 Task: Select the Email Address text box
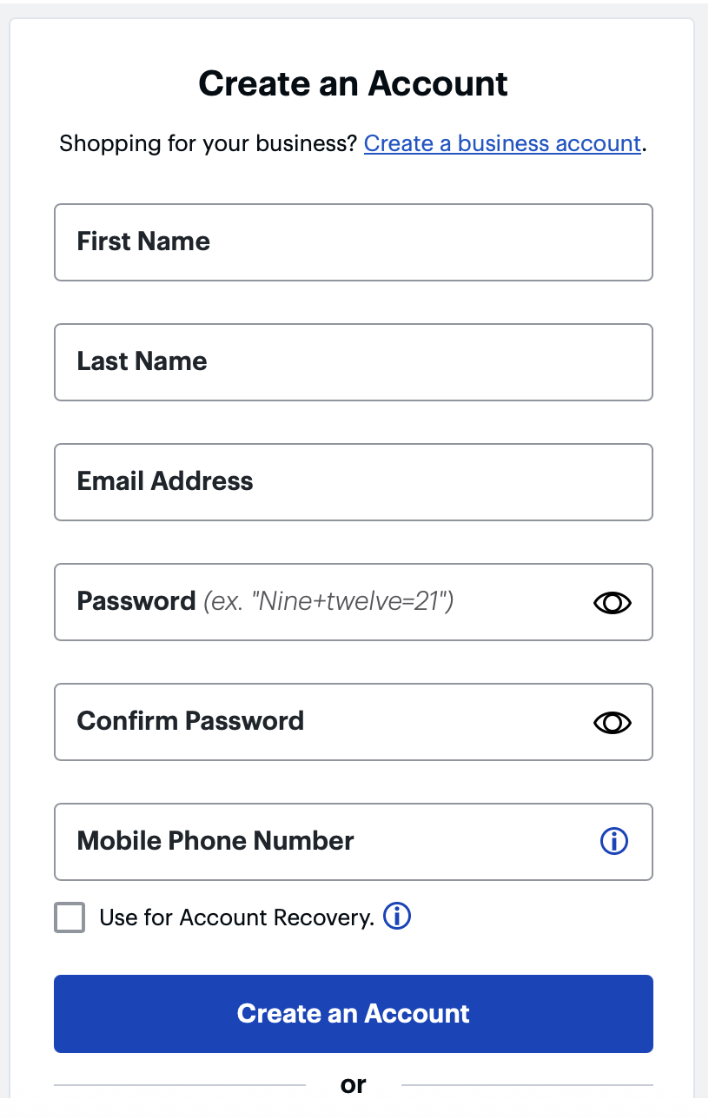(353, 482)
